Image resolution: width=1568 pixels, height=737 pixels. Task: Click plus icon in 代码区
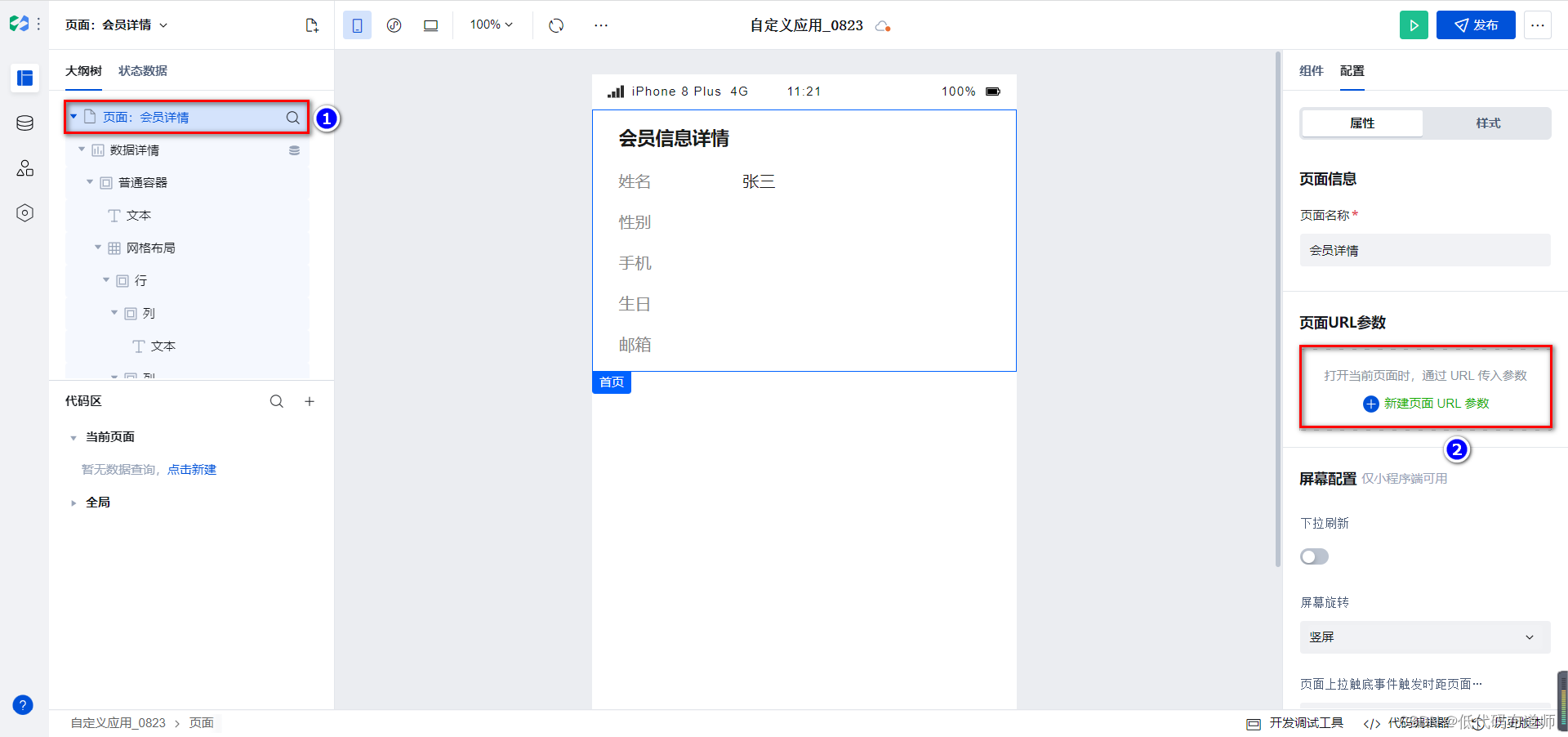coord(310,401)
